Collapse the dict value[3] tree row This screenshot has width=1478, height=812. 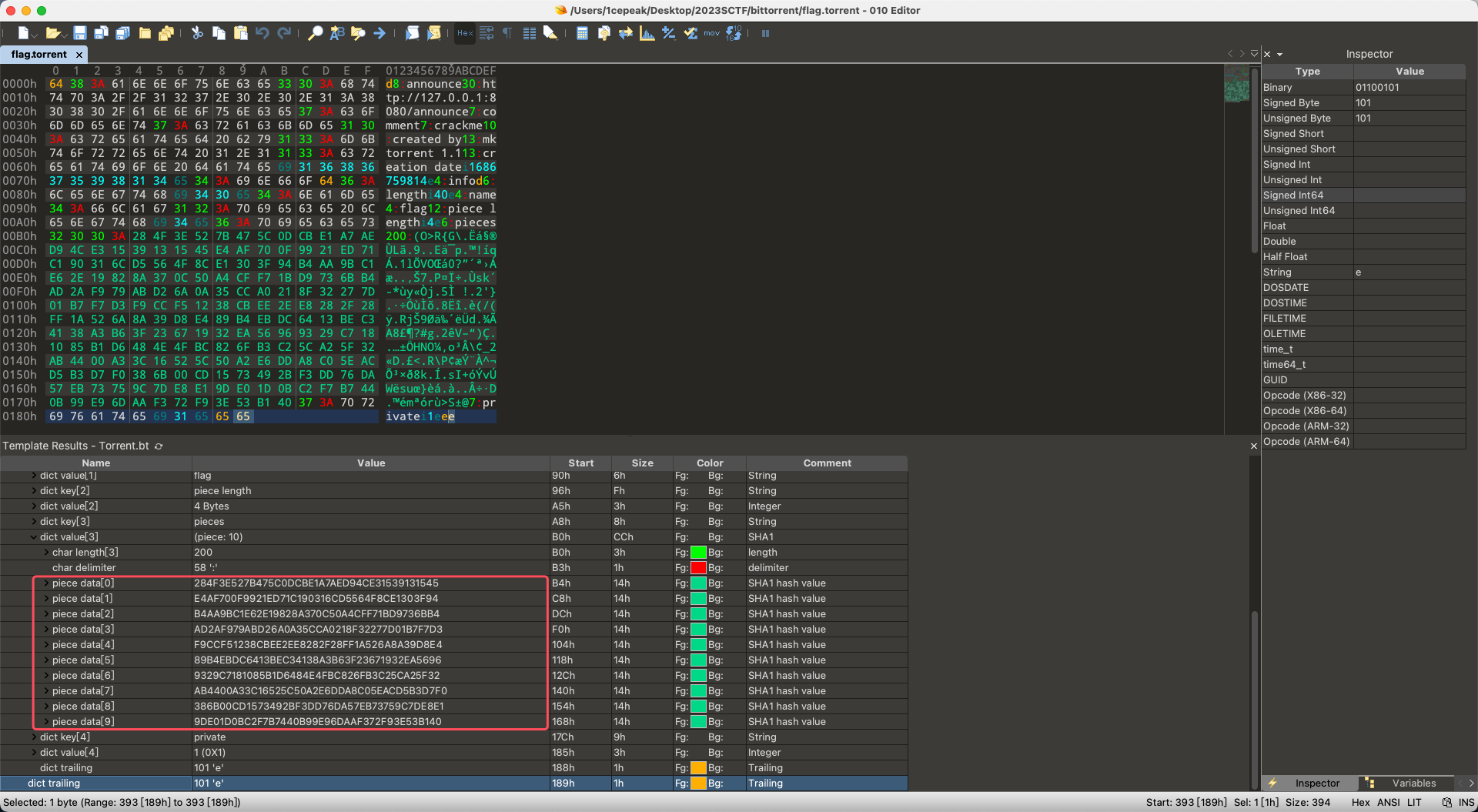(x=34, y=537)
